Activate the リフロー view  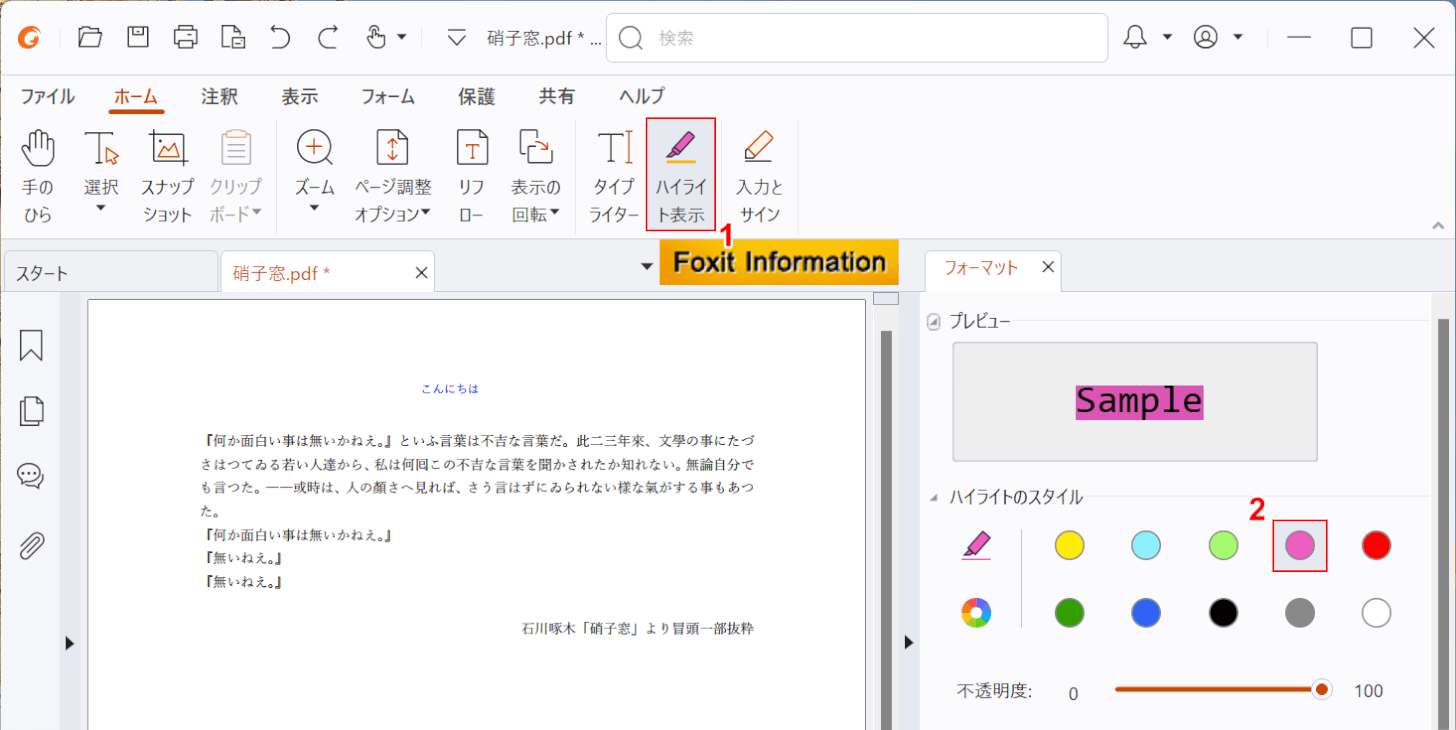click(x=472, y=176)
